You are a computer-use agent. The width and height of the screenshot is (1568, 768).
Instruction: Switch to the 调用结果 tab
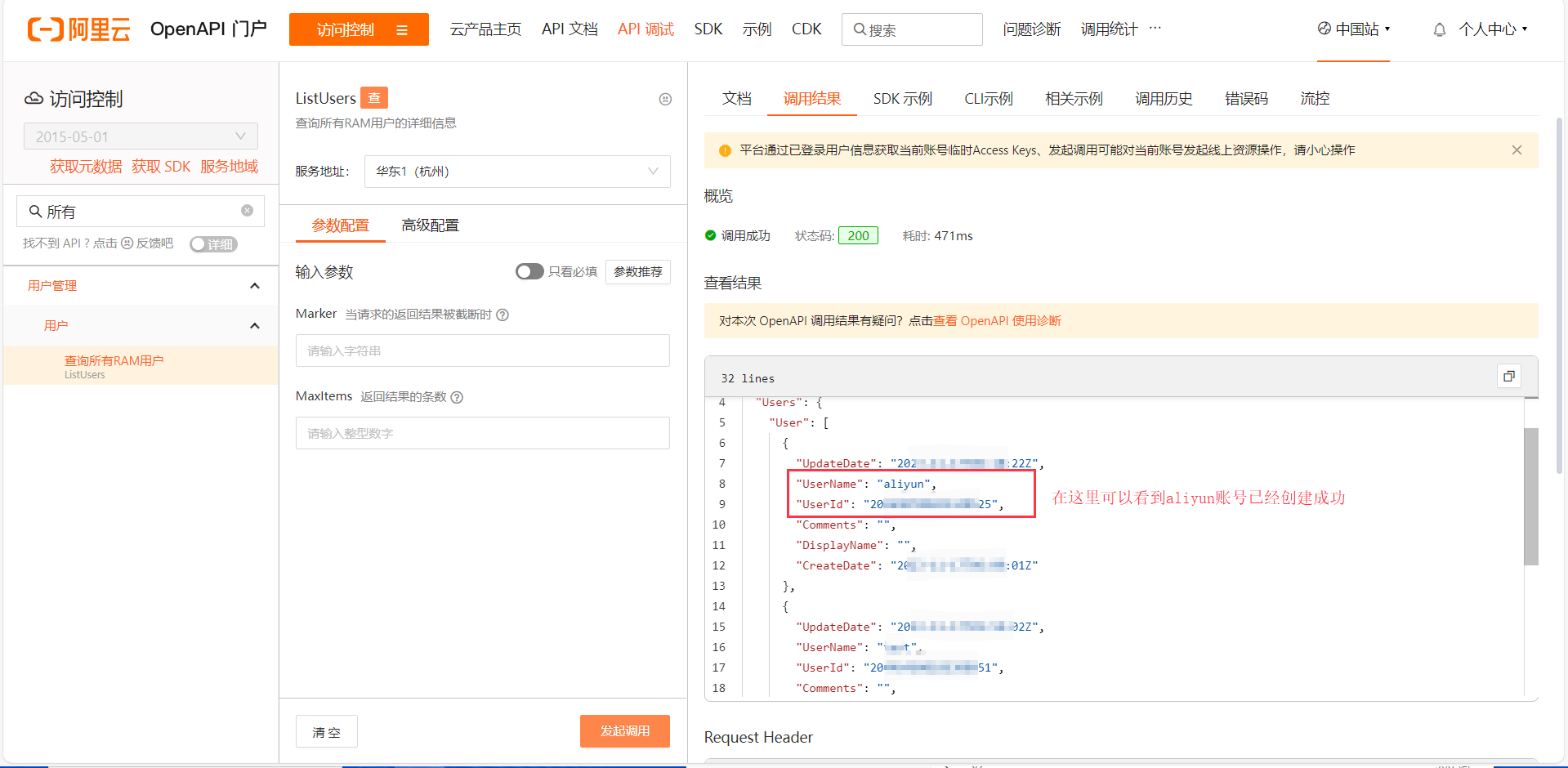tap(812, 99)
